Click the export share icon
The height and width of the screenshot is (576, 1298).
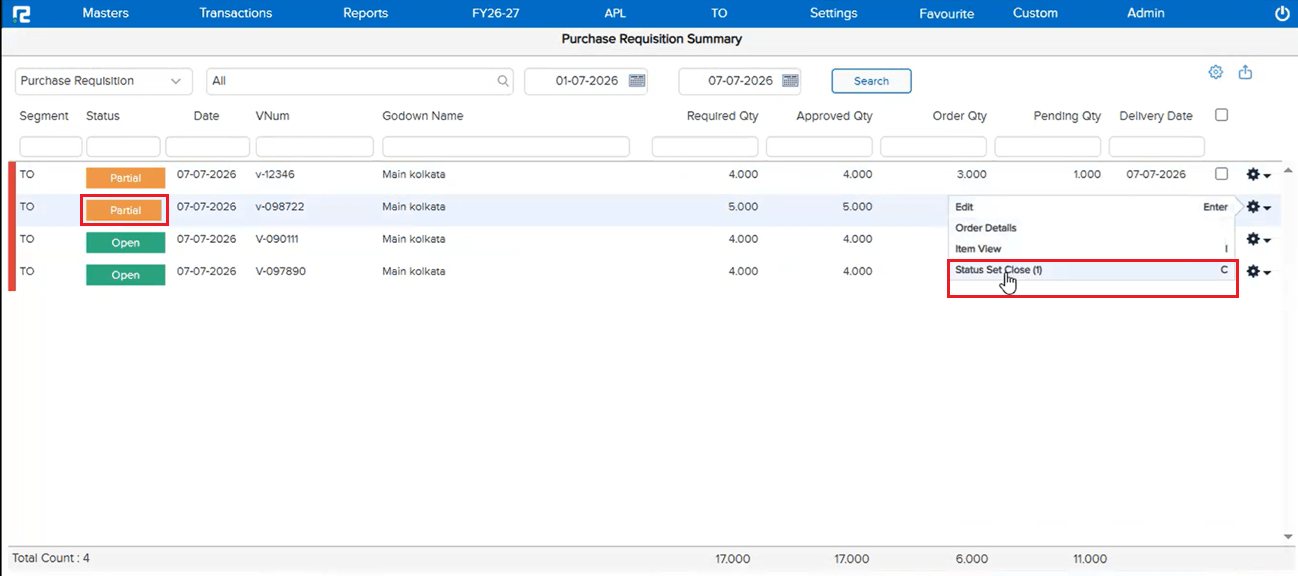(1245, 72)
